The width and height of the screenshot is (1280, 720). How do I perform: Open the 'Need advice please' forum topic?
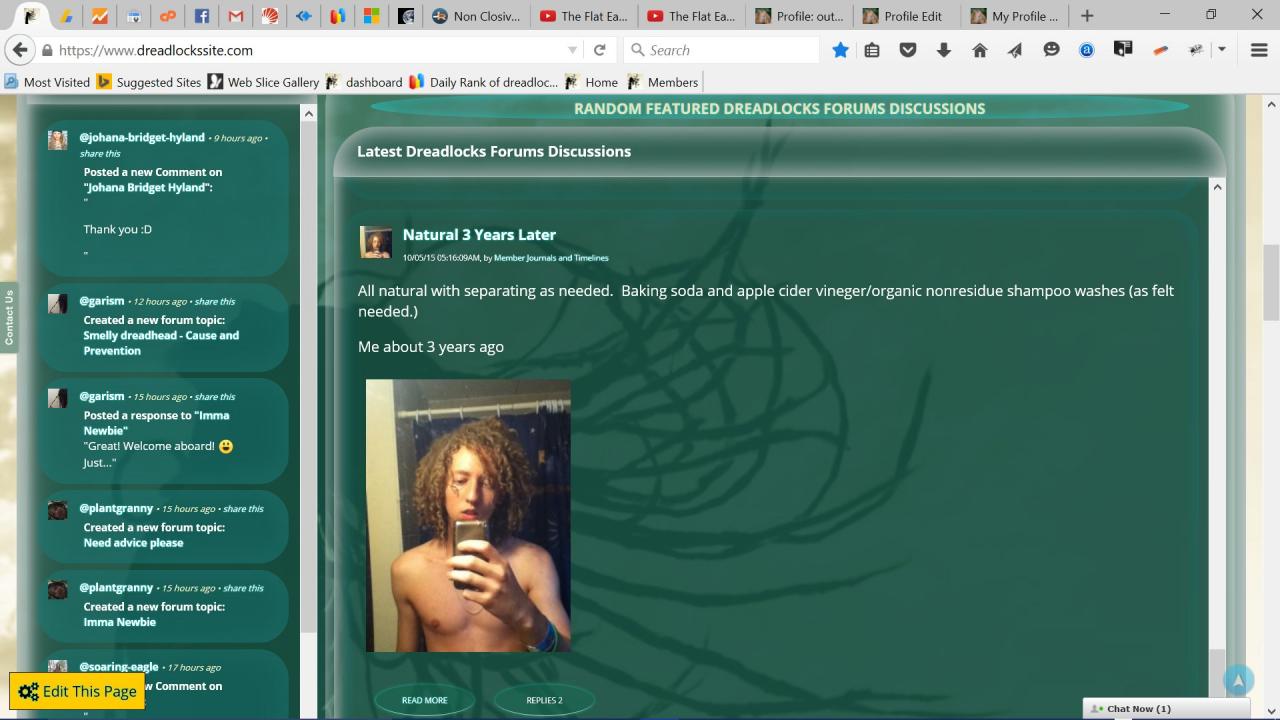(x=134, y=543)
